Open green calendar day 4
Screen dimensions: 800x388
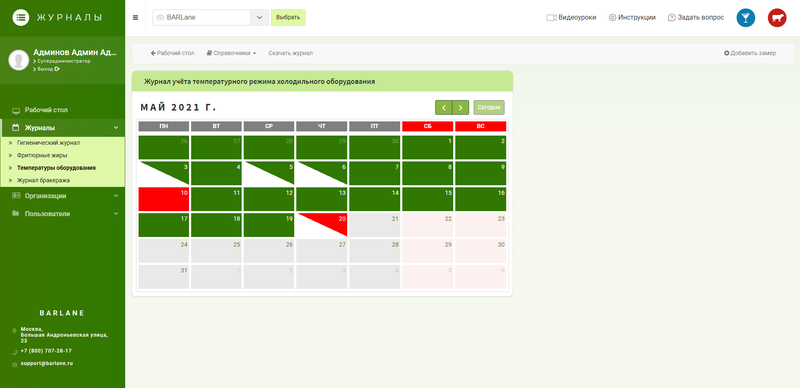click(216, 173)
